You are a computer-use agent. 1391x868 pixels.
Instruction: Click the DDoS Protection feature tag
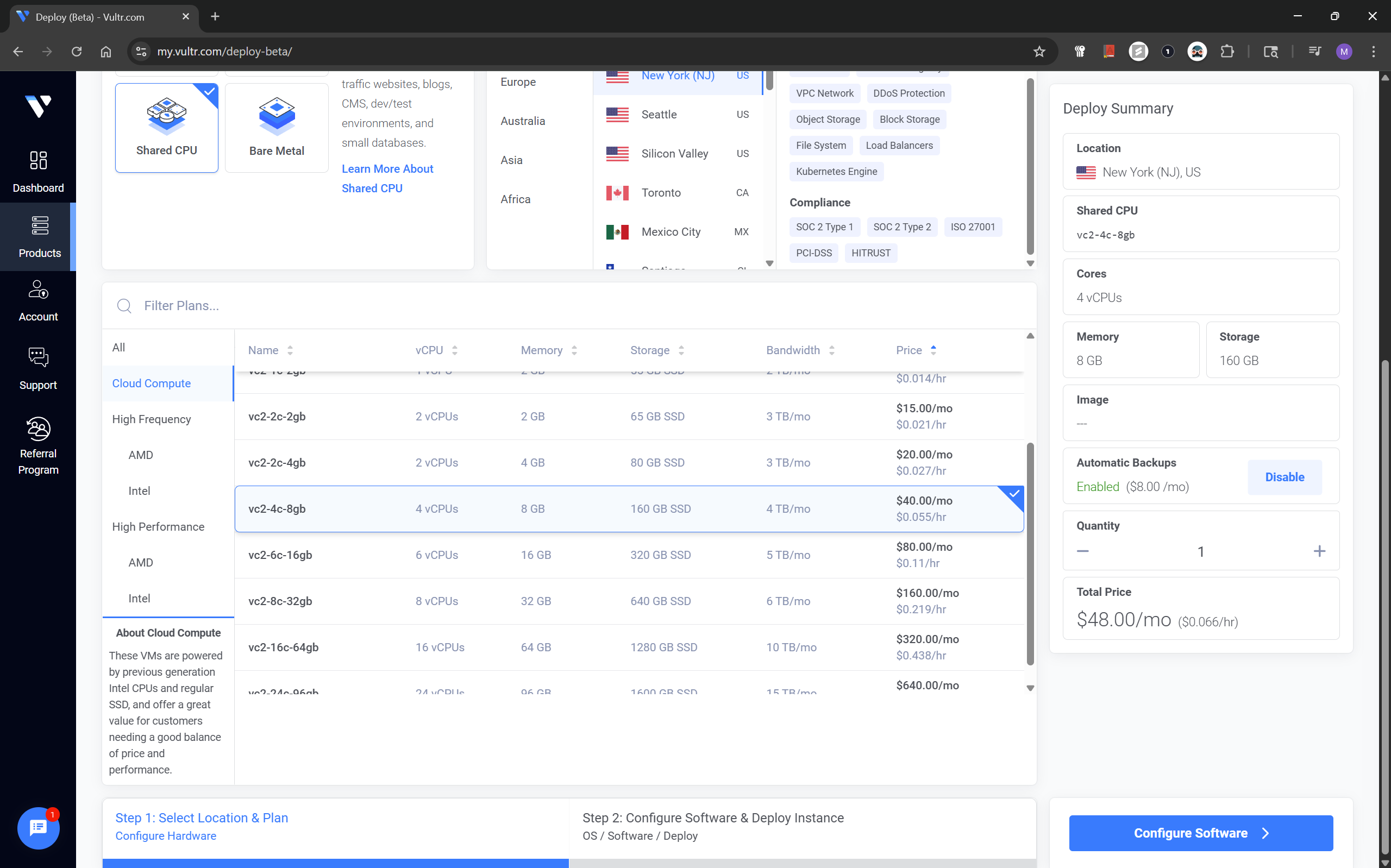coord(909,93)
